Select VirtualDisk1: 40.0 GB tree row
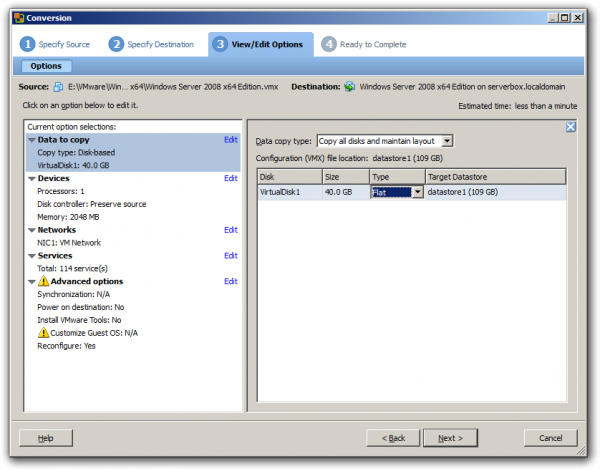 point(73,166)
